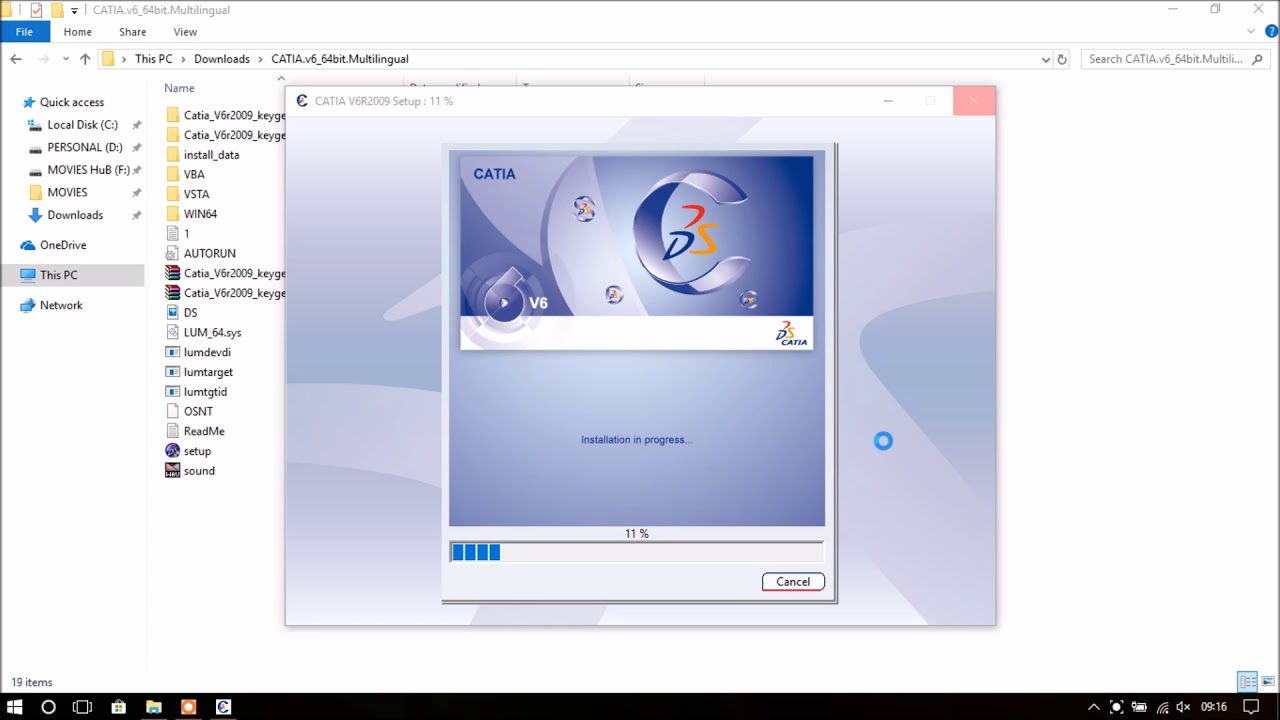The image size is (1280, 720).
Task: Sort by the Name column header
Action: pos(179,88)
